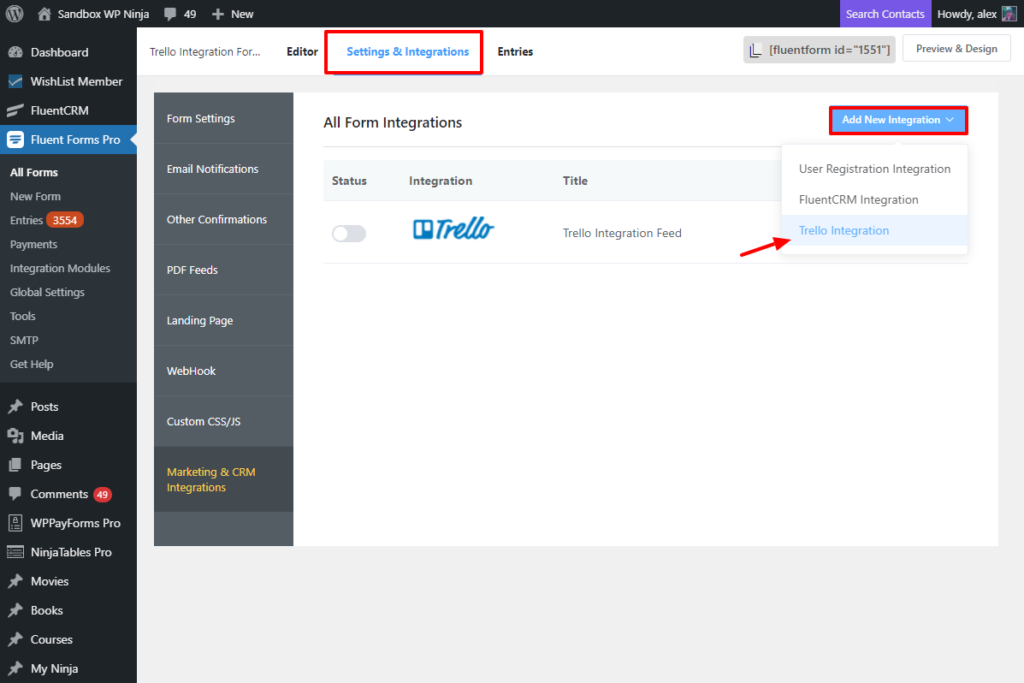This screenshot has width=1024, height=683.
Task: Click the Media sidebar icon
Action: point(16,436)
